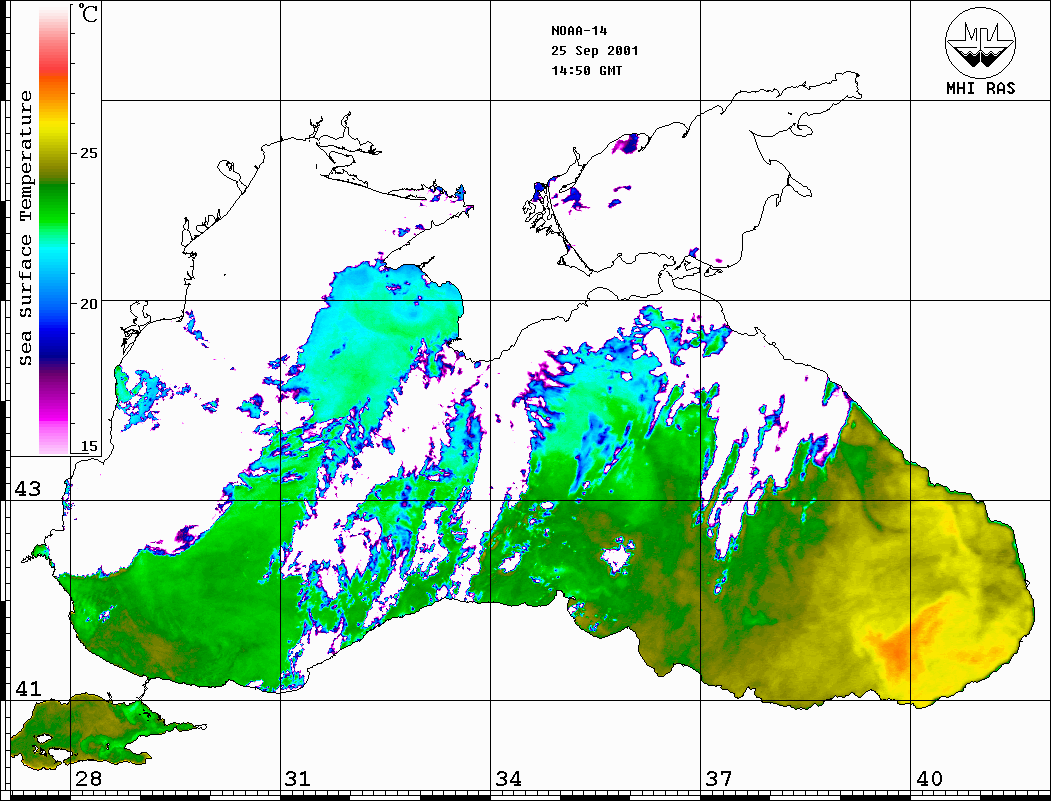Click the purple patch in Sea of Azov
The width and height of the screenshot is (1051, 801).
[x=628, y=143]
